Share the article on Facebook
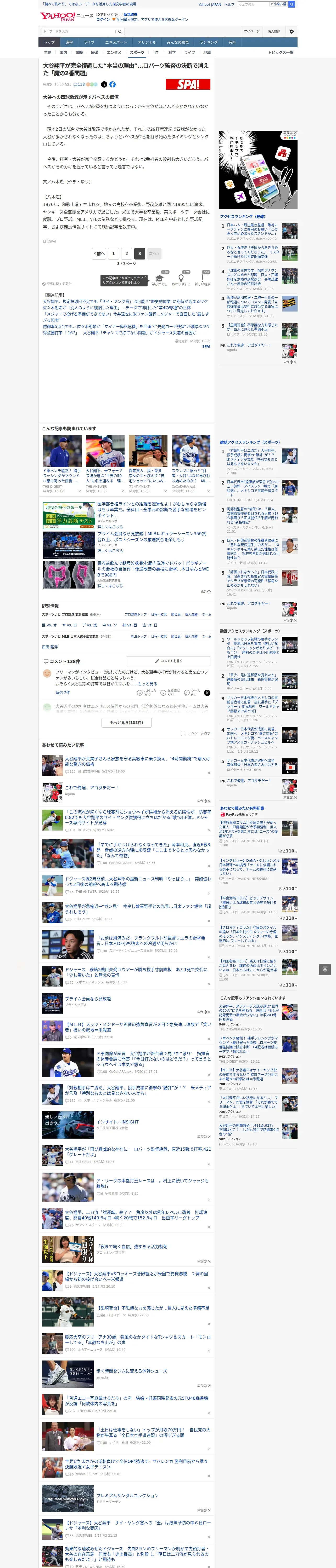 coord(112,85)
